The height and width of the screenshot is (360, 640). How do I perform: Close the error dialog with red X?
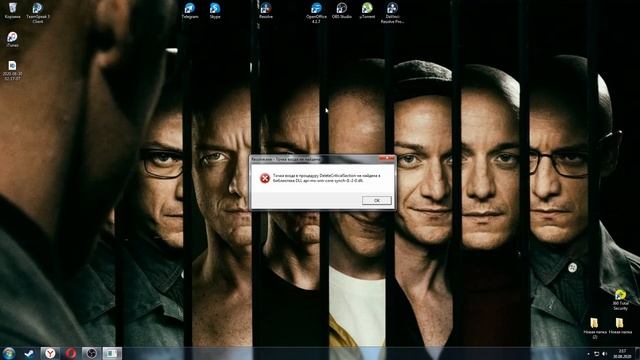(386, 158)
